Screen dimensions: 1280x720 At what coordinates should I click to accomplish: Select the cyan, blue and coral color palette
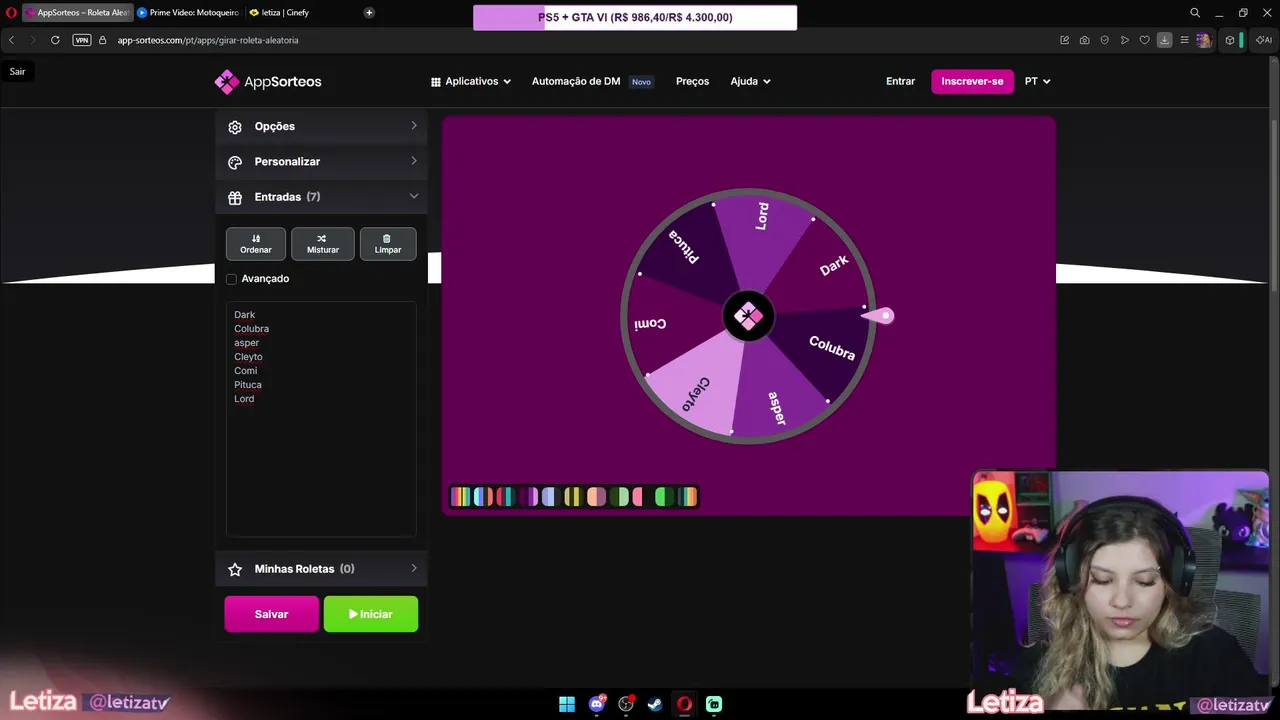[484, 497]
